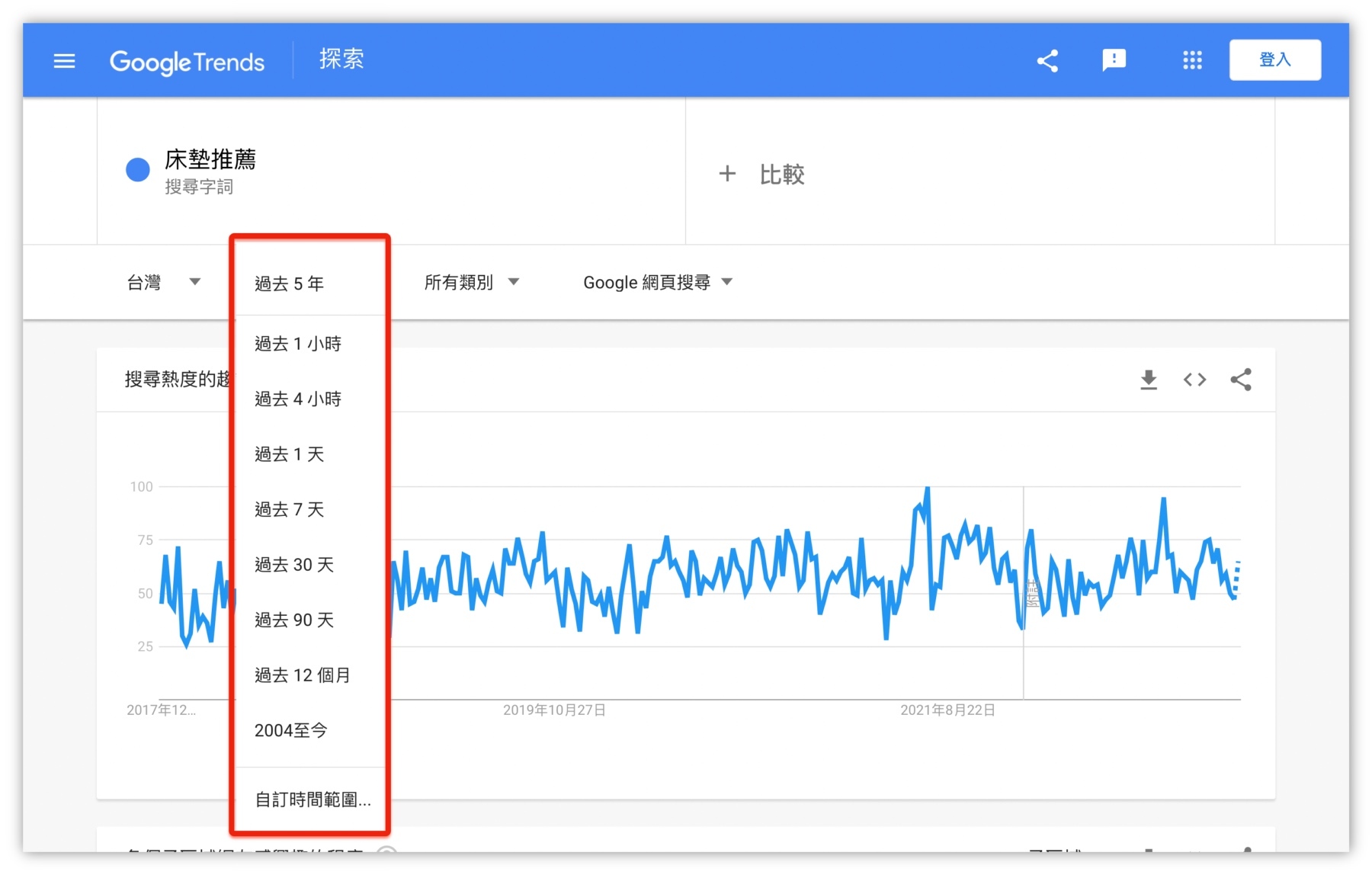The height and width of the screenshot is (875, 1372).
Task: Select 2004至今 time range
Action: tap(291, 730)
